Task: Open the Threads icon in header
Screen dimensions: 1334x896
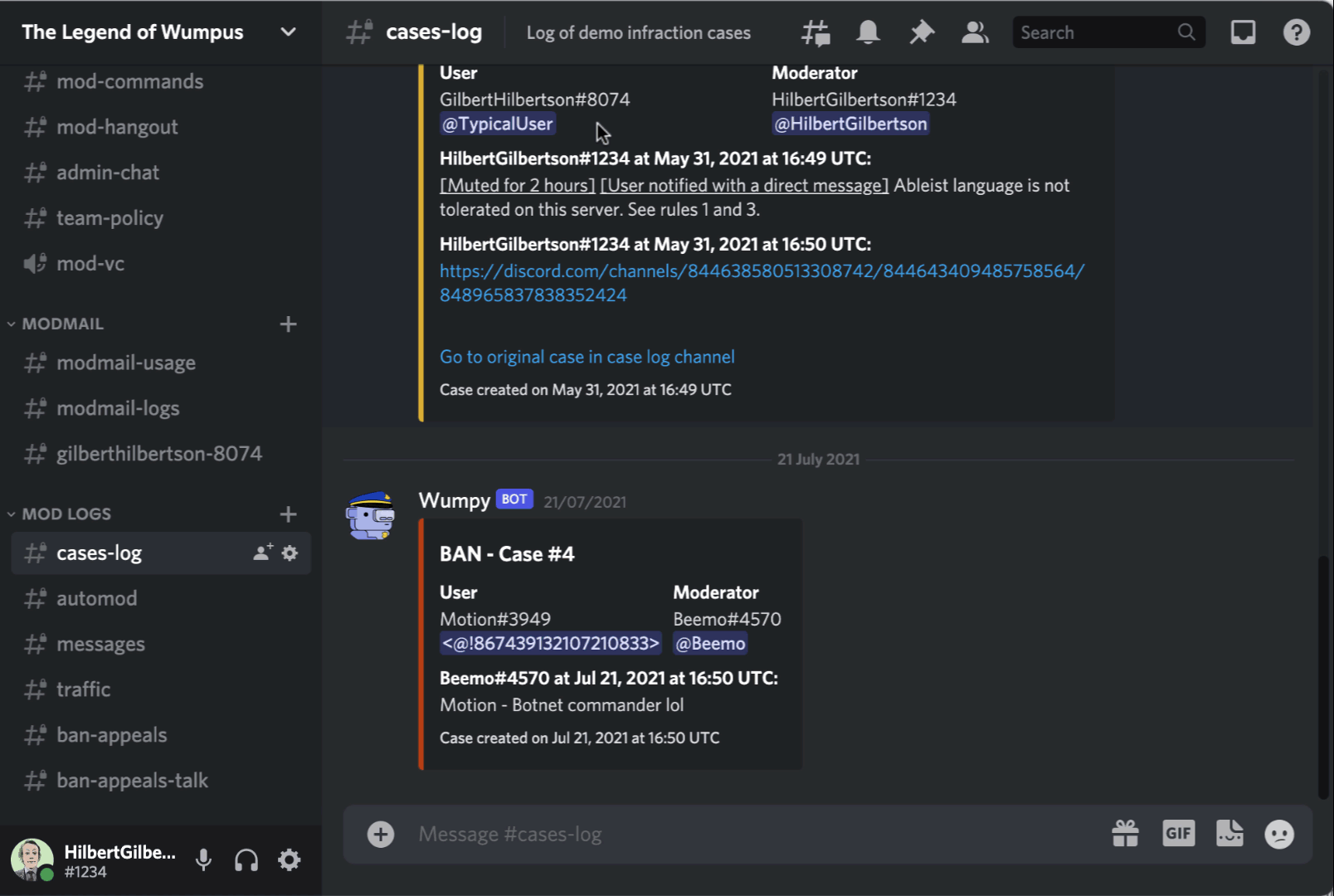Action: [815, 32]
